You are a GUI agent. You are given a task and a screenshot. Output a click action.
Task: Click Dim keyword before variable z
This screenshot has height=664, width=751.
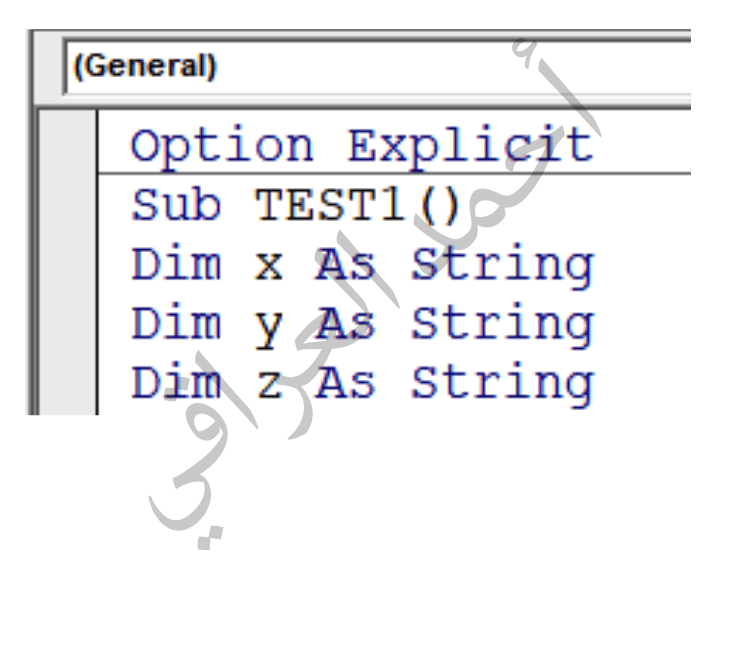[176, 382]
